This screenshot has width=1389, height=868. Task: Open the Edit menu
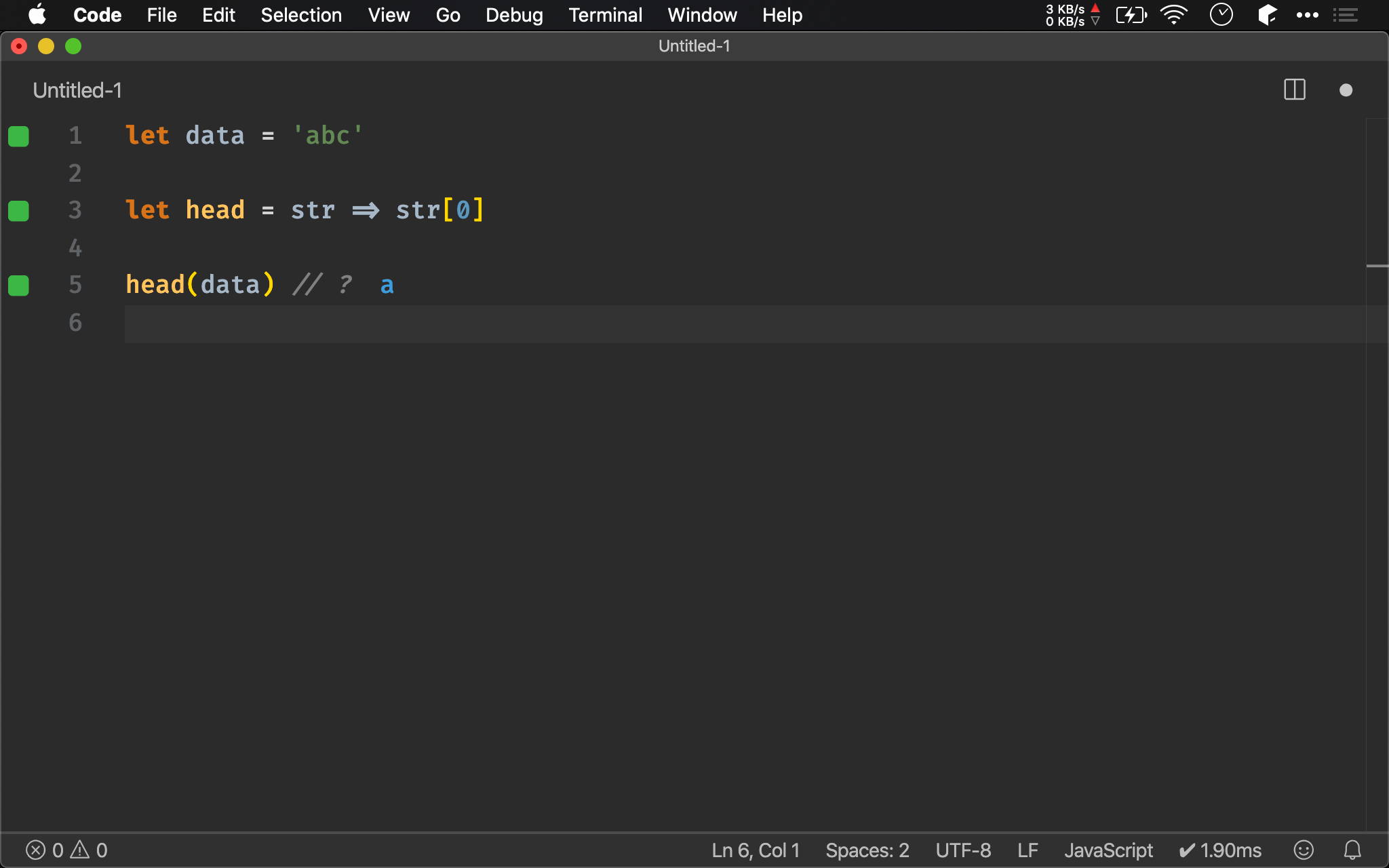point(218,15)
